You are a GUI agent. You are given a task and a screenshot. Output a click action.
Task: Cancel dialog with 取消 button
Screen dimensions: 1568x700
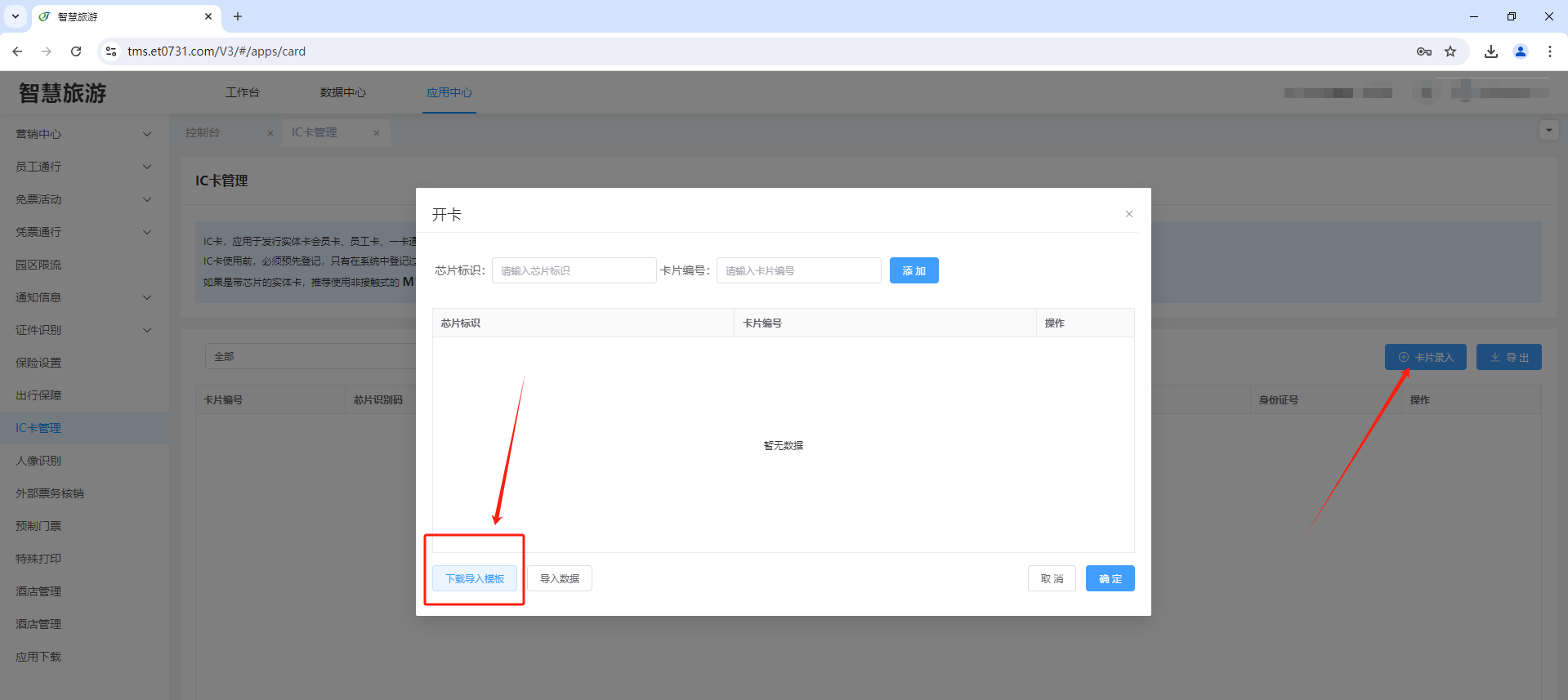pyautogui.click(x=1052, y=579)
